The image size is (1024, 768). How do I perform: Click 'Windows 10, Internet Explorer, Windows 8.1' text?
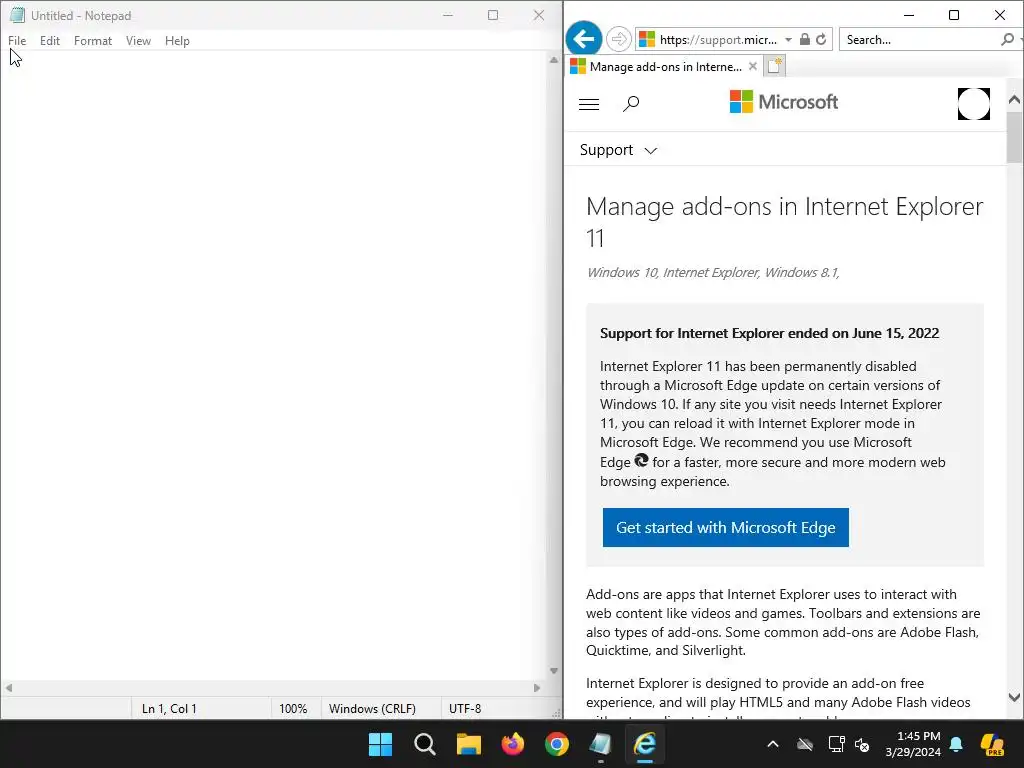tap(713, 272)
